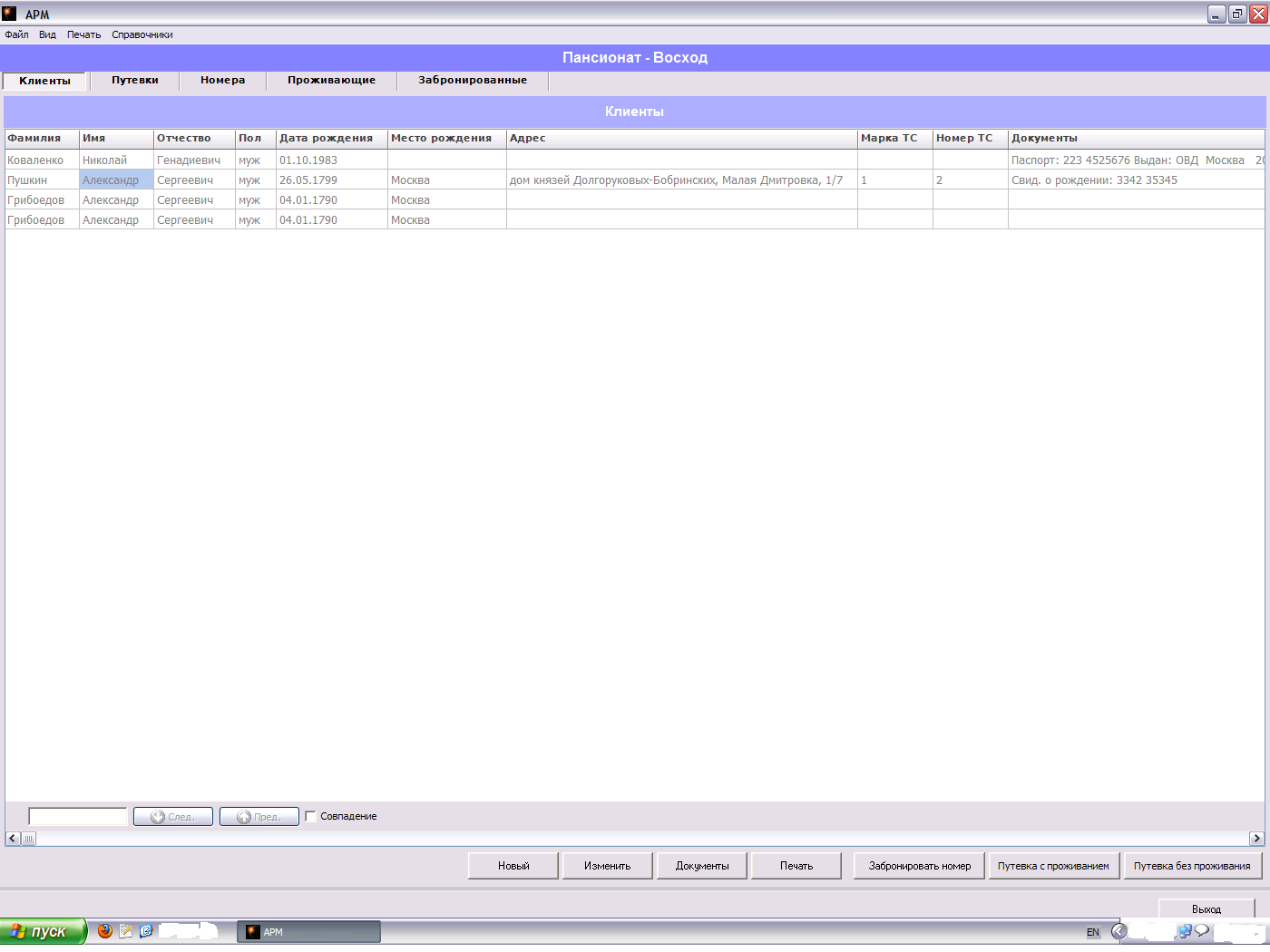Click the speech balloon tray icon
The height and width of the screenshot is (952, 1270).
pyautogui.click(x=1202, y=931)
